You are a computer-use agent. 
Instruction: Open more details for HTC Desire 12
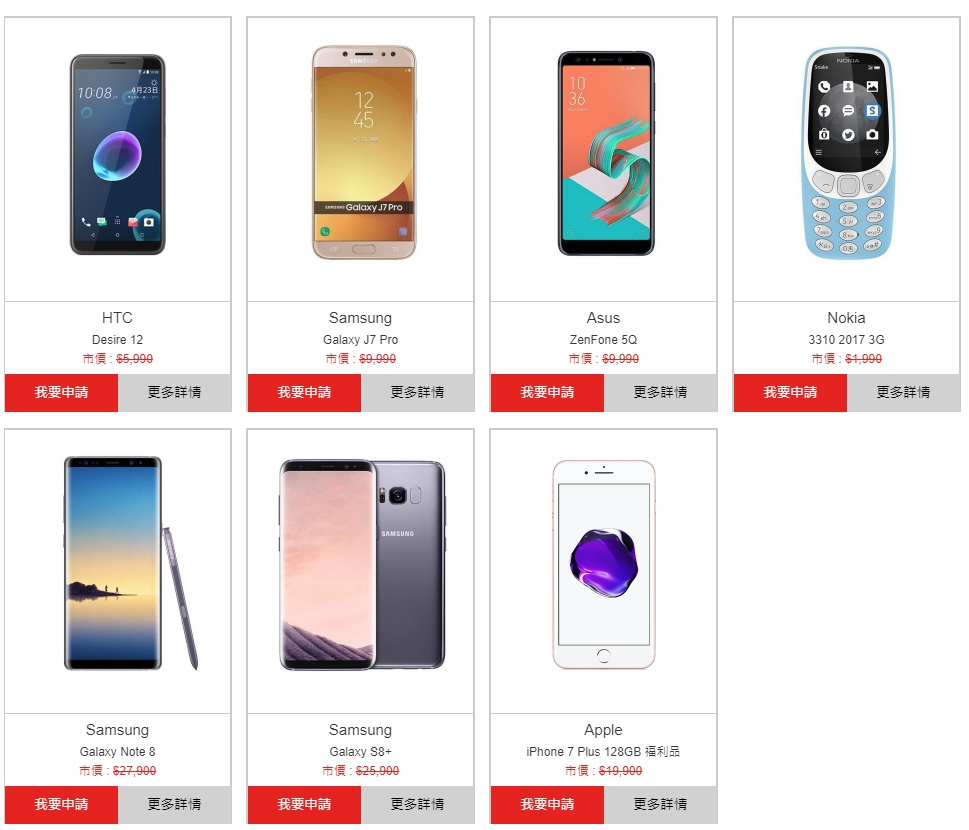[175, 392]
